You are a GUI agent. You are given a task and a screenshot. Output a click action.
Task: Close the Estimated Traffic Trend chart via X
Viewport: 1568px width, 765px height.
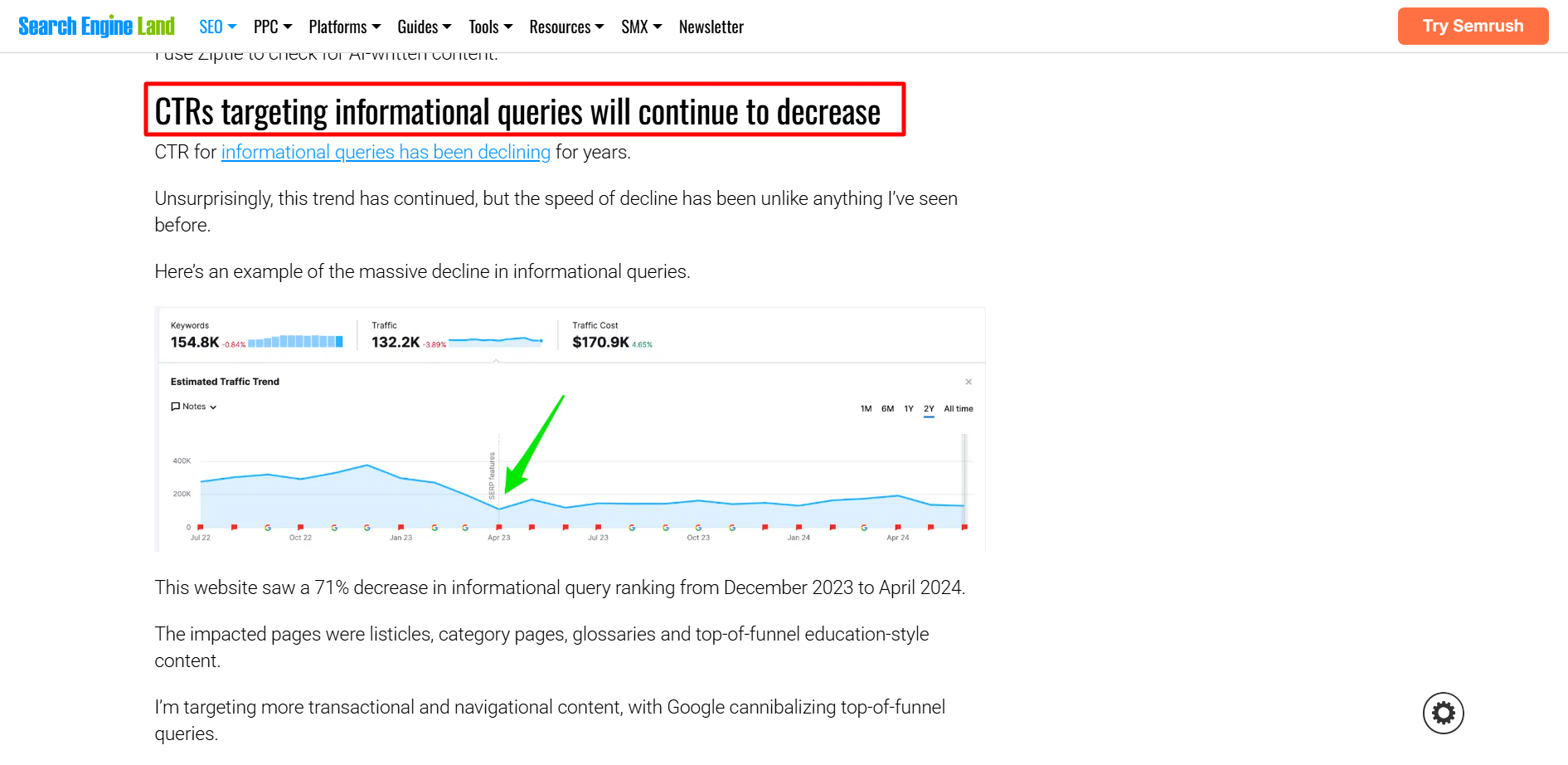(x=968, y=382)
